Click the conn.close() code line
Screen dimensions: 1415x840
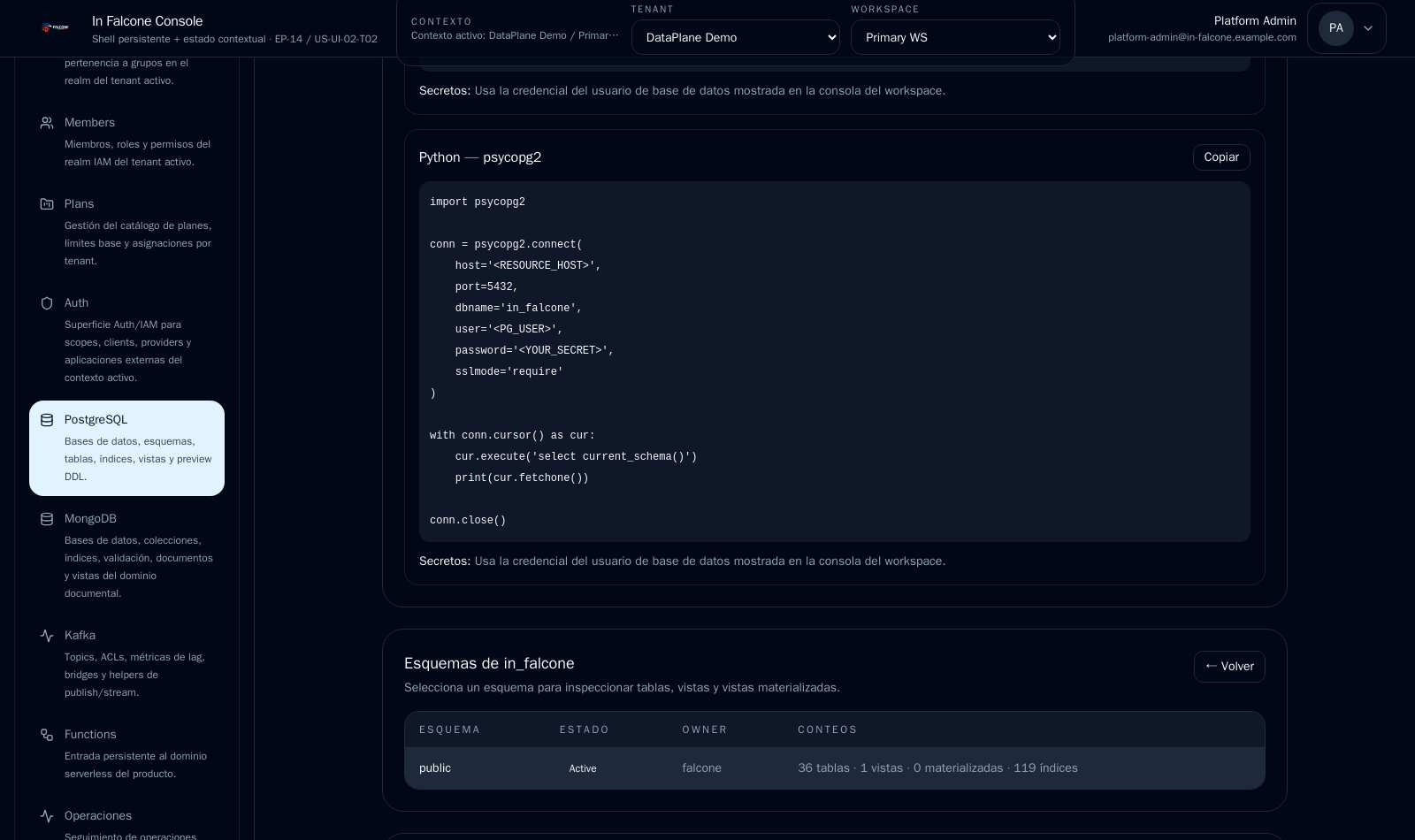[468, 521]
